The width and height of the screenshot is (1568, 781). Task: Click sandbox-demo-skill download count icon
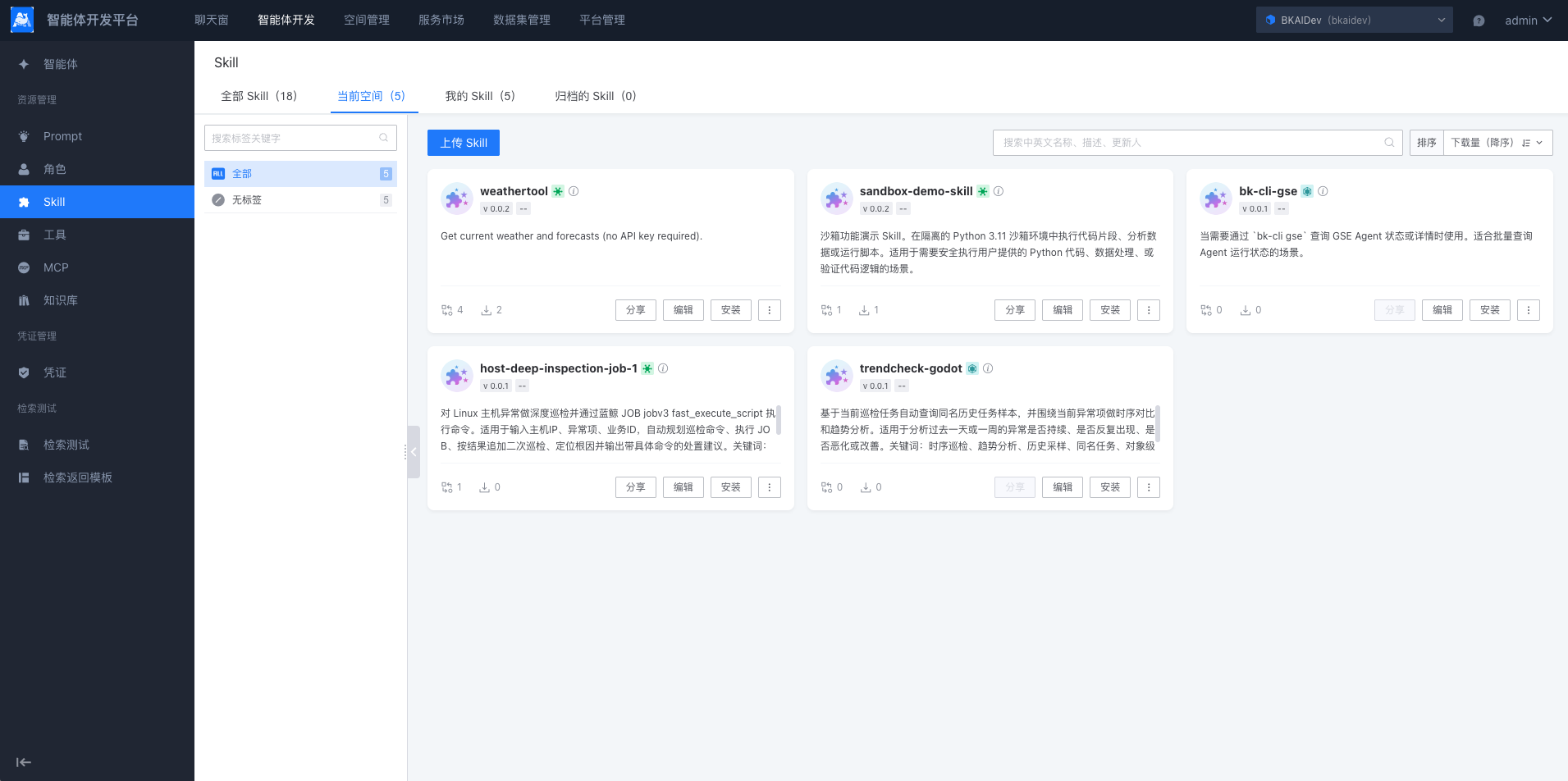[864, 310]
